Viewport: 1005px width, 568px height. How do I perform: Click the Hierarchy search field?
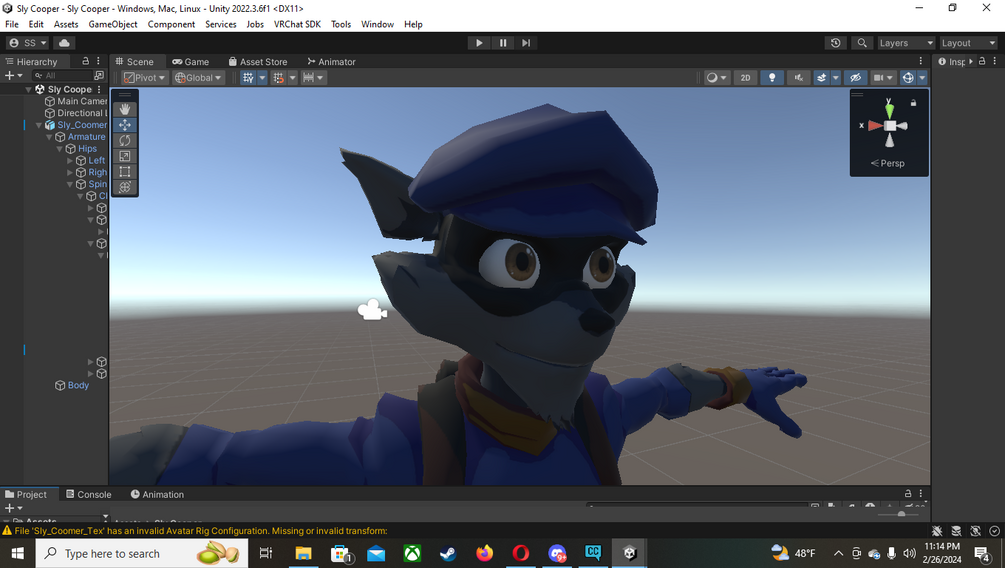[x=62, y=76]
